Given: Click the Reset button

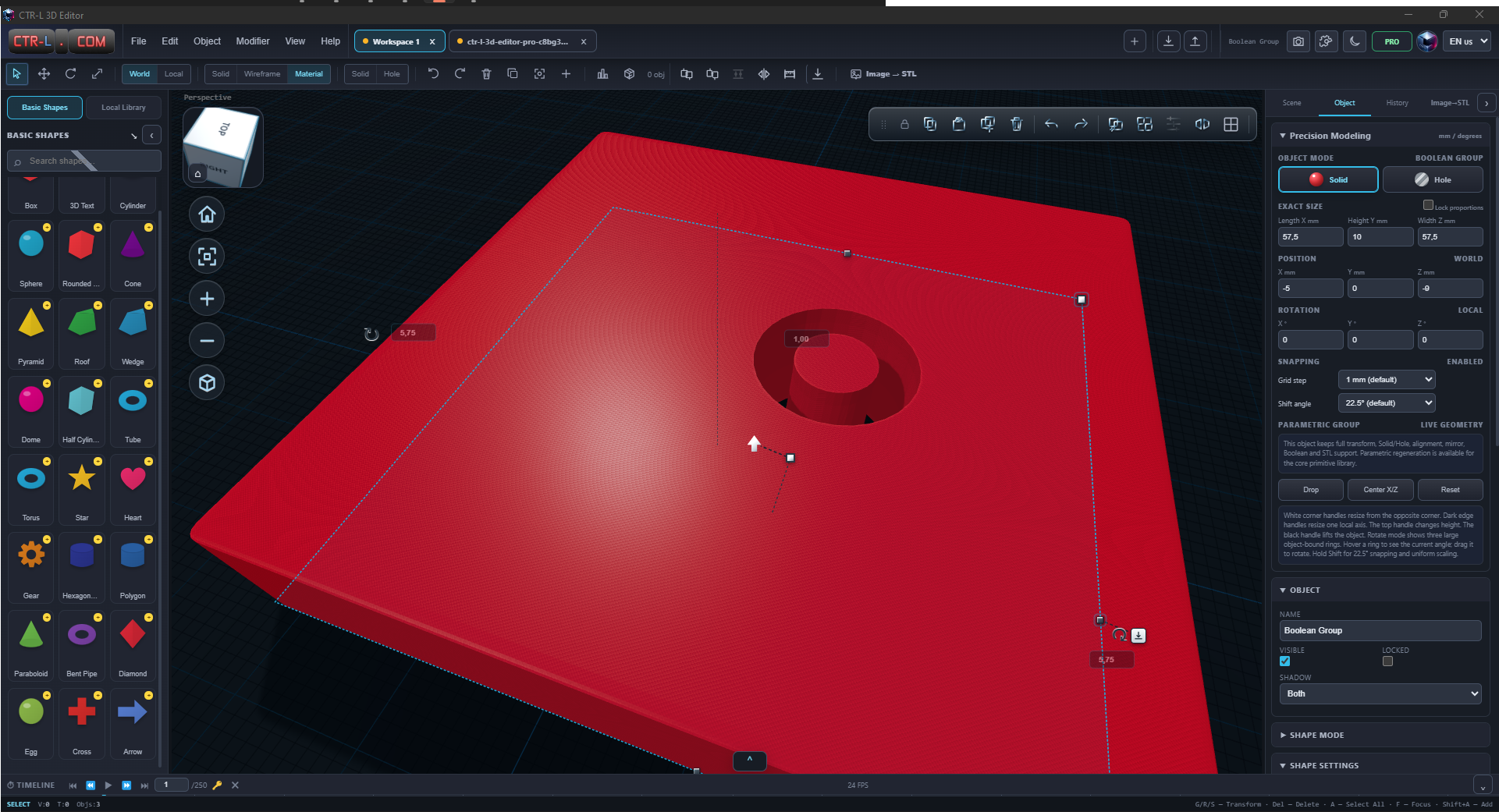Looking at the screenshot, I should tap(1450, 490).
